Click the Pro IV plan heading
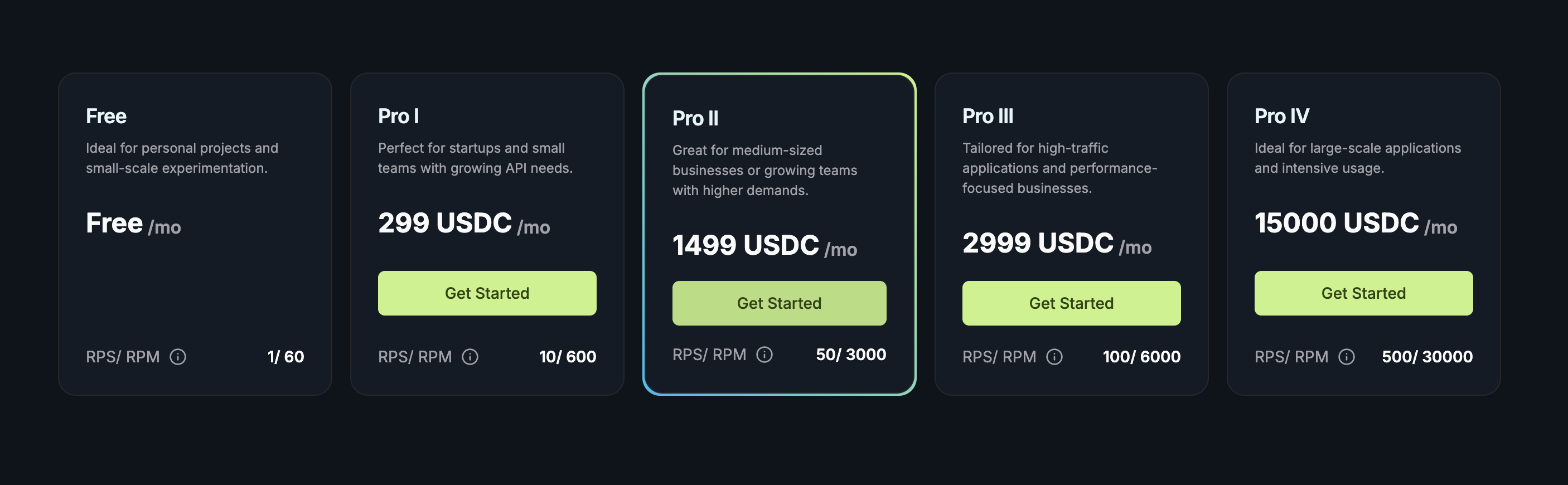Screen dimensions: 1568x485 point(1281,115)
